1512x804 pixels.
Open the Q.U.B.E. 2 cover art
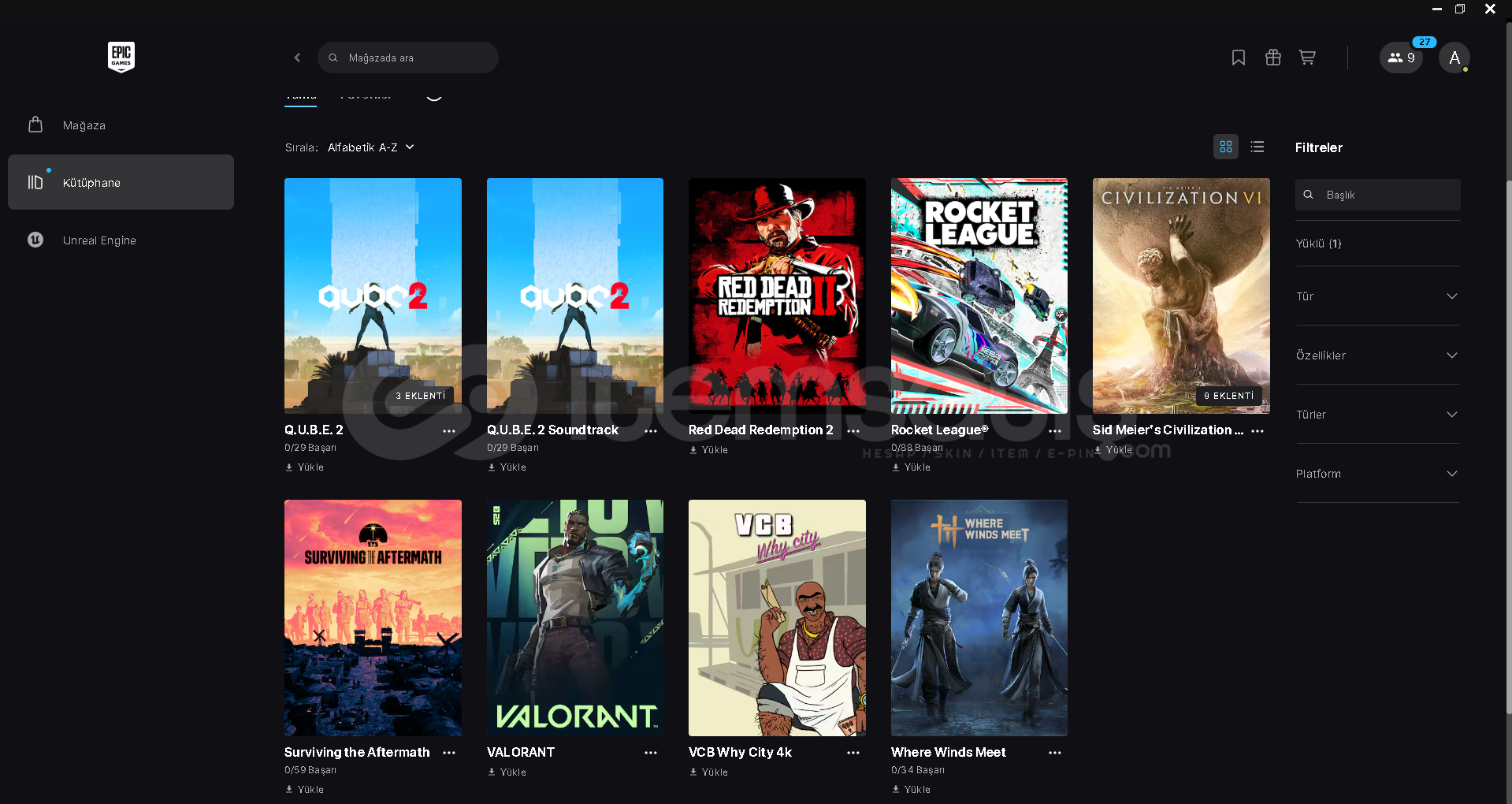pyautogui.click(x=373, y=296)
